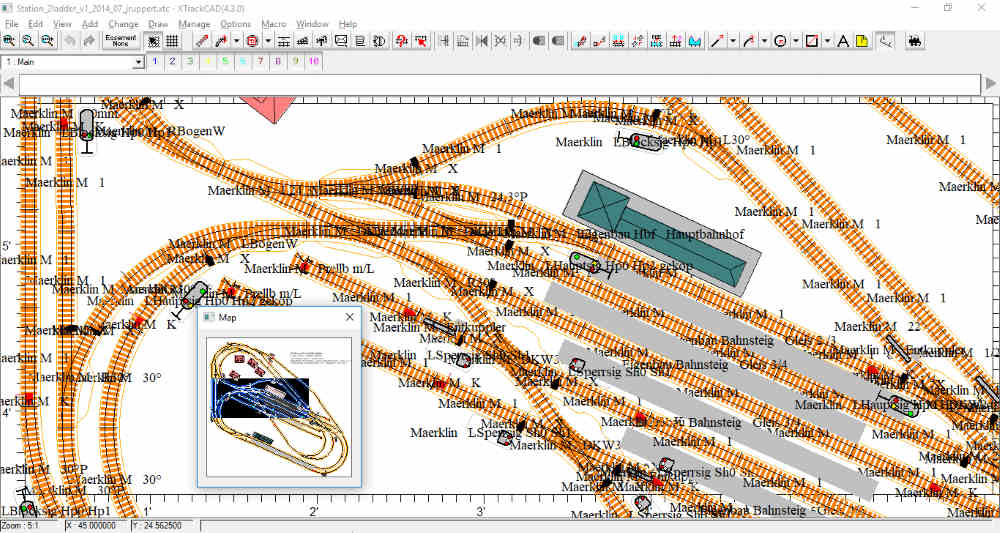
Task: Open the Options menu
Action: point(236,24)
